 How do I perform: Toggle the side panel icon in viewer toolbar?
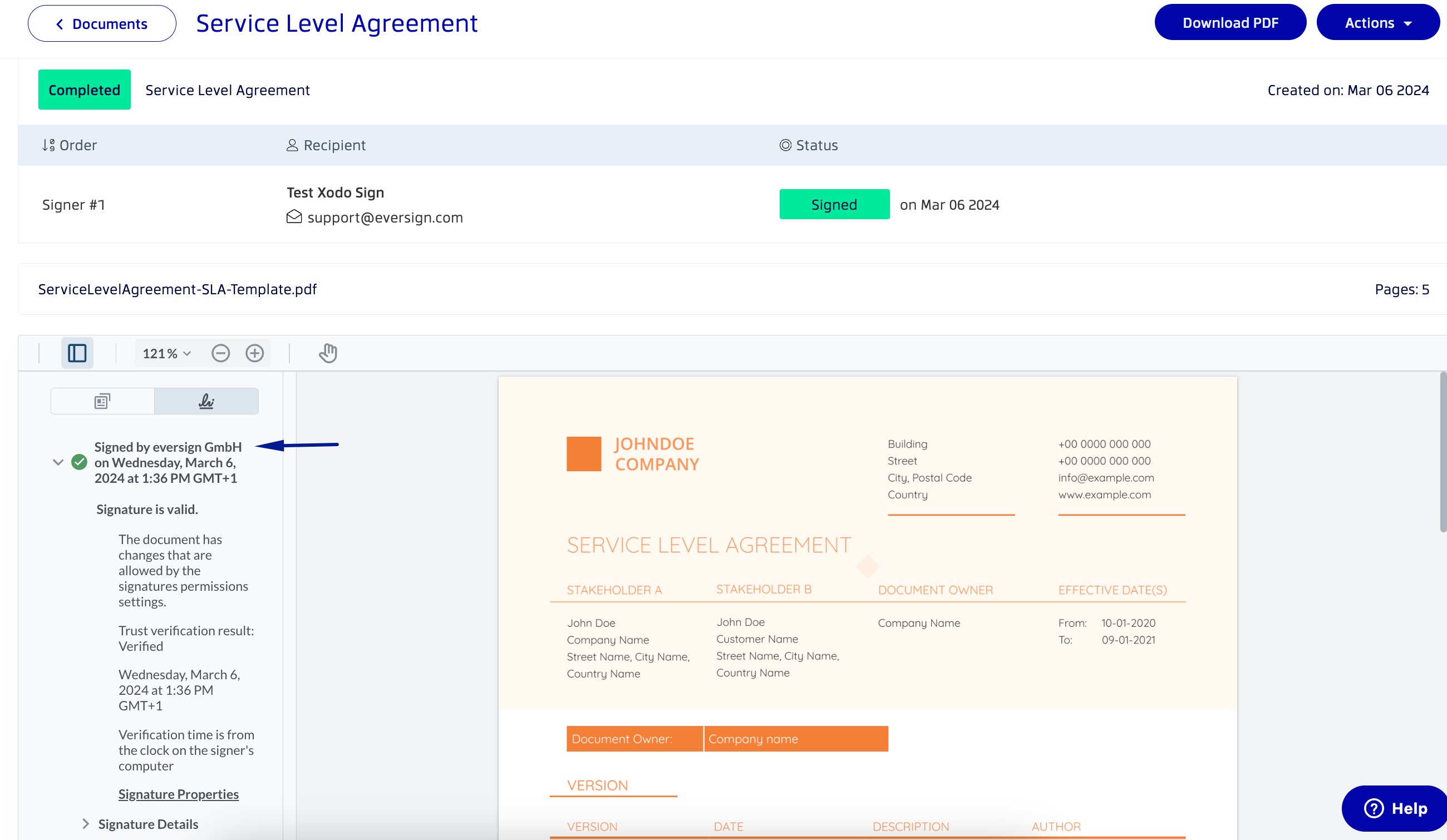(x=77, y=353)
